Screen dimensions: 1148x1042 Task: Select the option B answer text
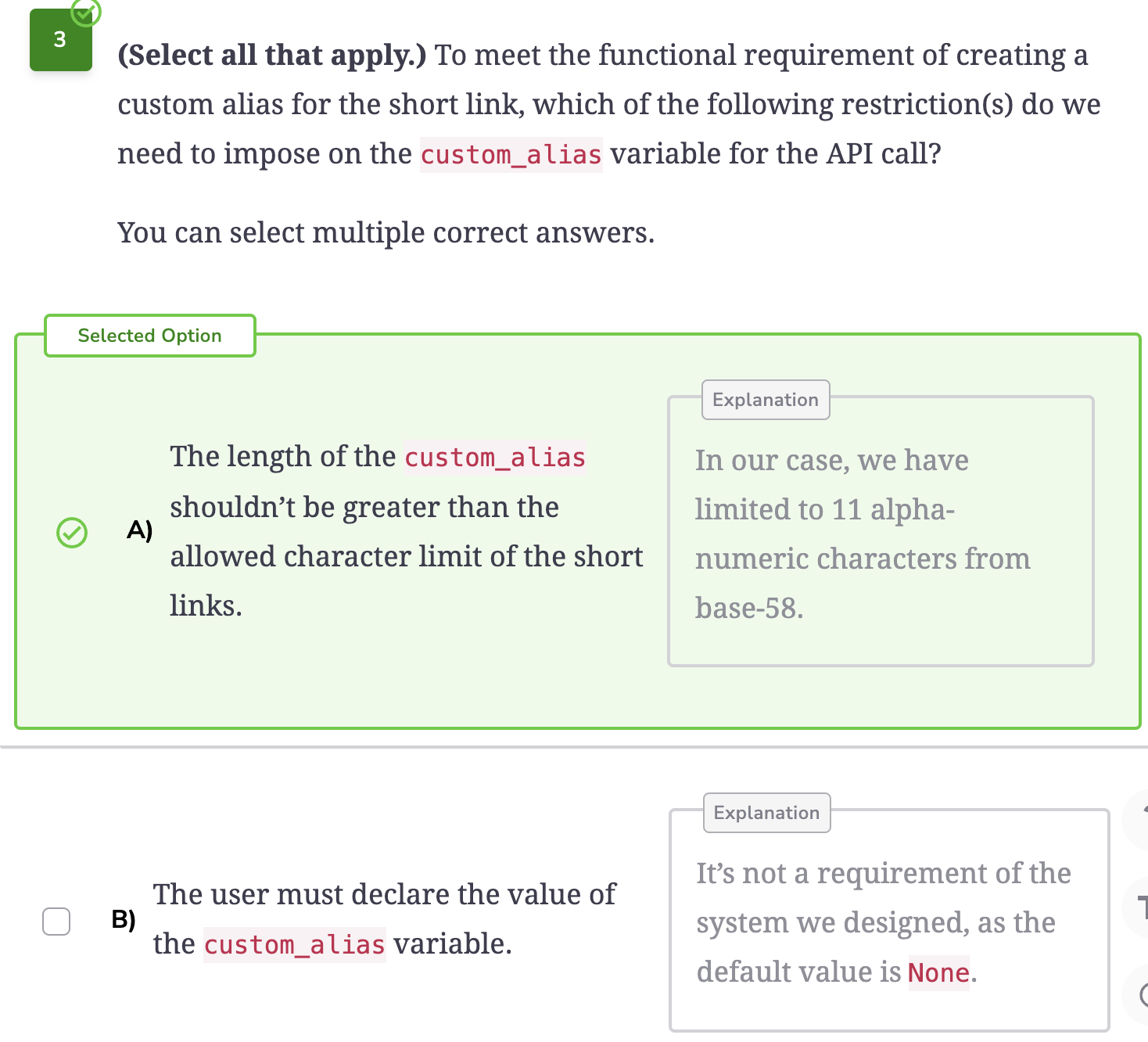pos(384,919)
